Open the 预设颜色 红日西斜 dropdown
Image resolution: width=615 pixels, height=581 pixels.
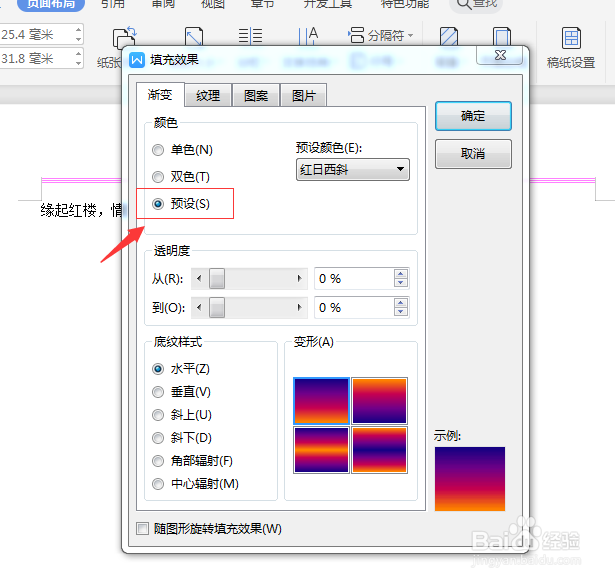(x=353, y=169)
